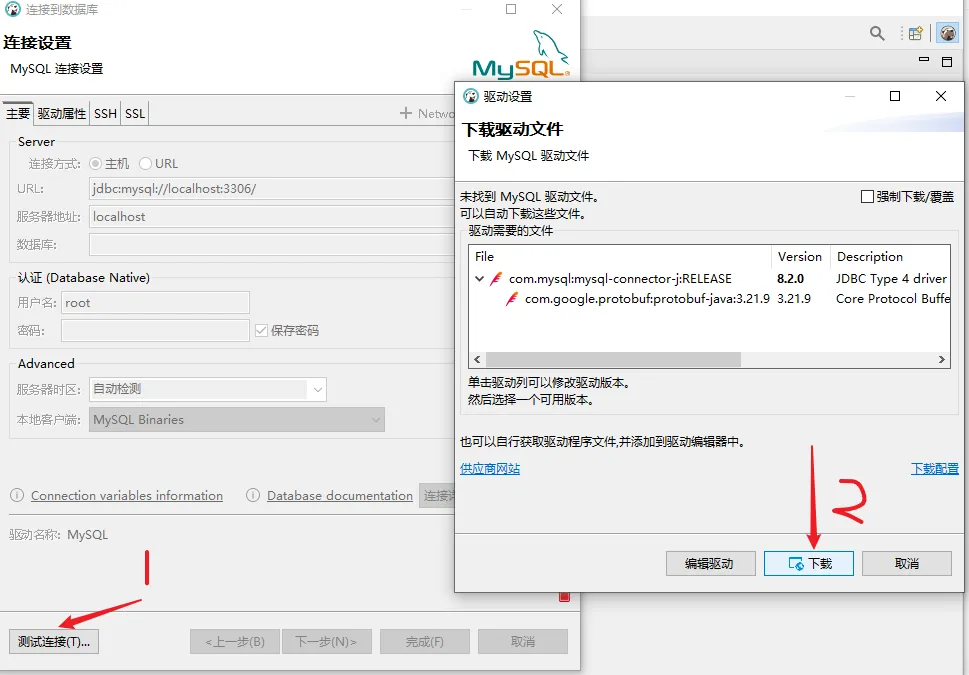Open Database documentation link

click(340, 496)
